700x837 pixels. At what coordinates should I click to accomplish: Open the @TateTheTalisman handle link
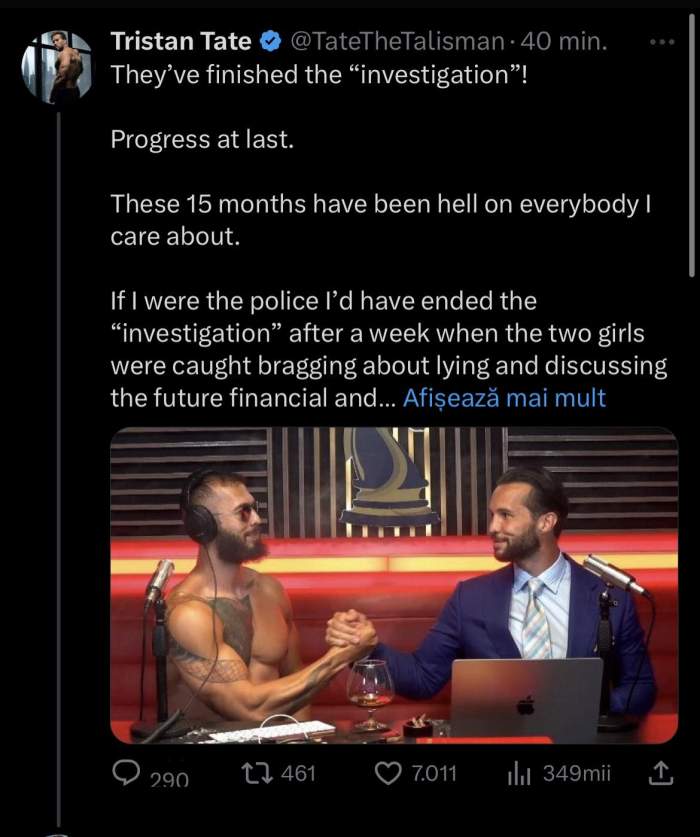point(397,41)
